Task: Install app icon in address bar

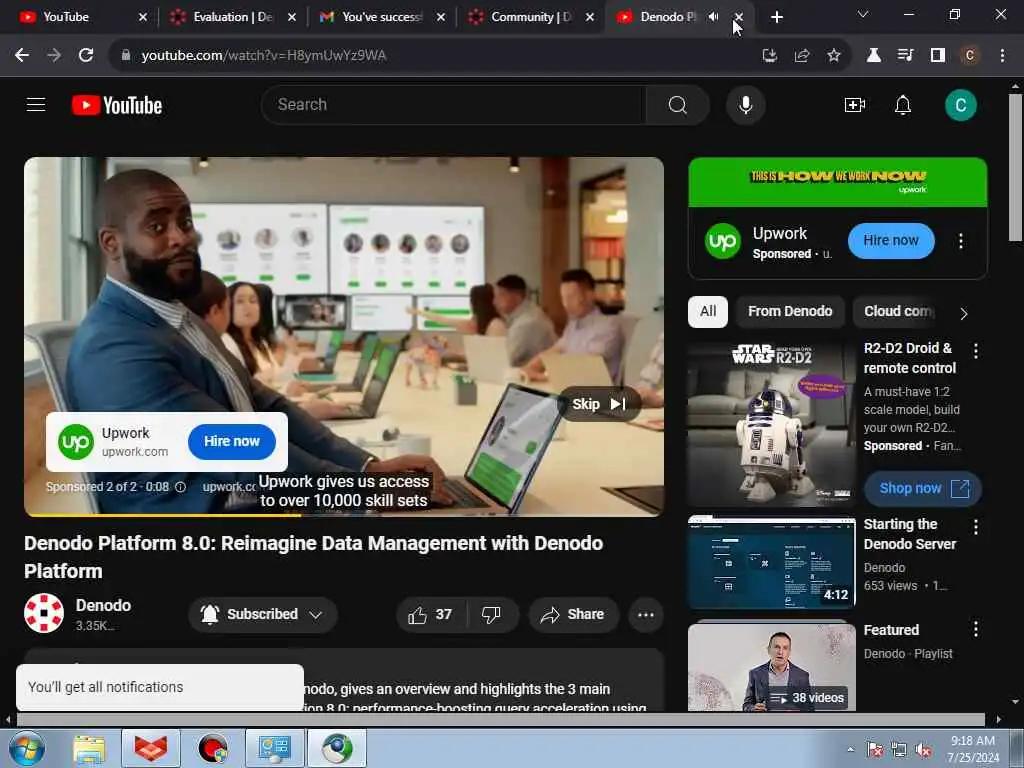Action: point(769,55)
